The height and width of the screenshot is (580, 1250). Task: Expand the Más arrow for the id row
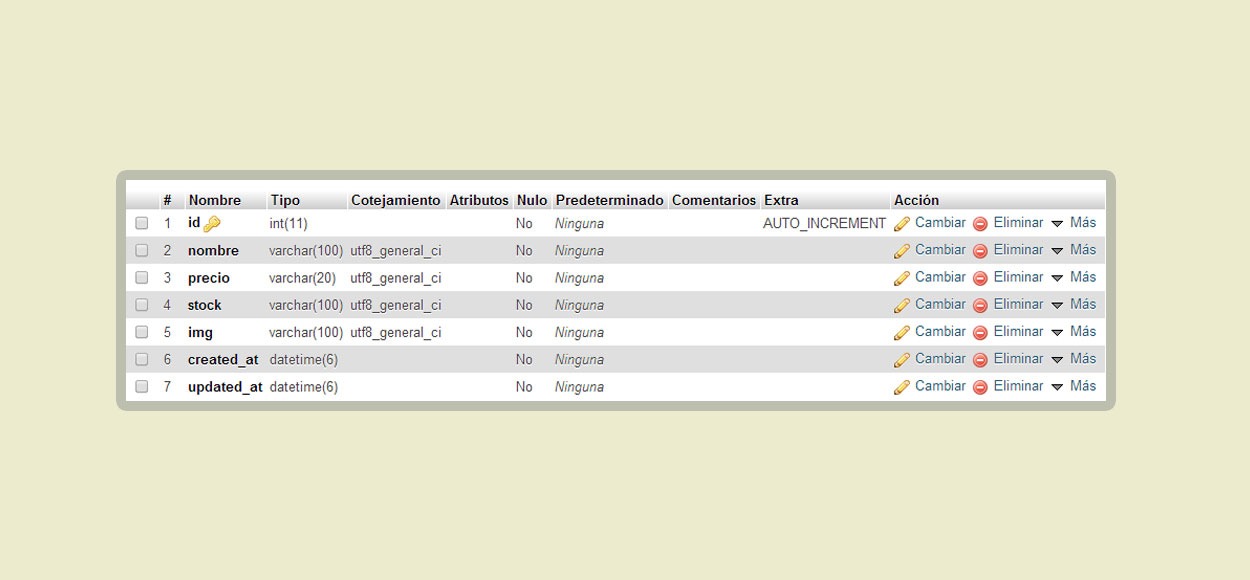pos(1057,224)
